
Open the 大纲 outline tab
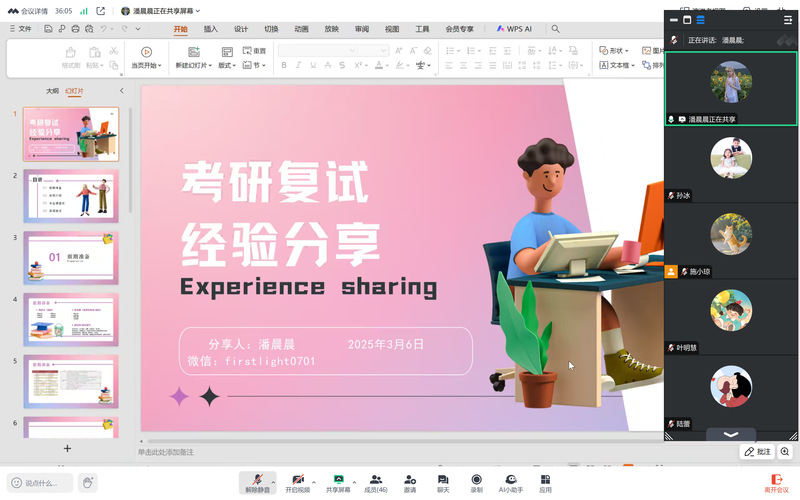click(x=52, y=91)
